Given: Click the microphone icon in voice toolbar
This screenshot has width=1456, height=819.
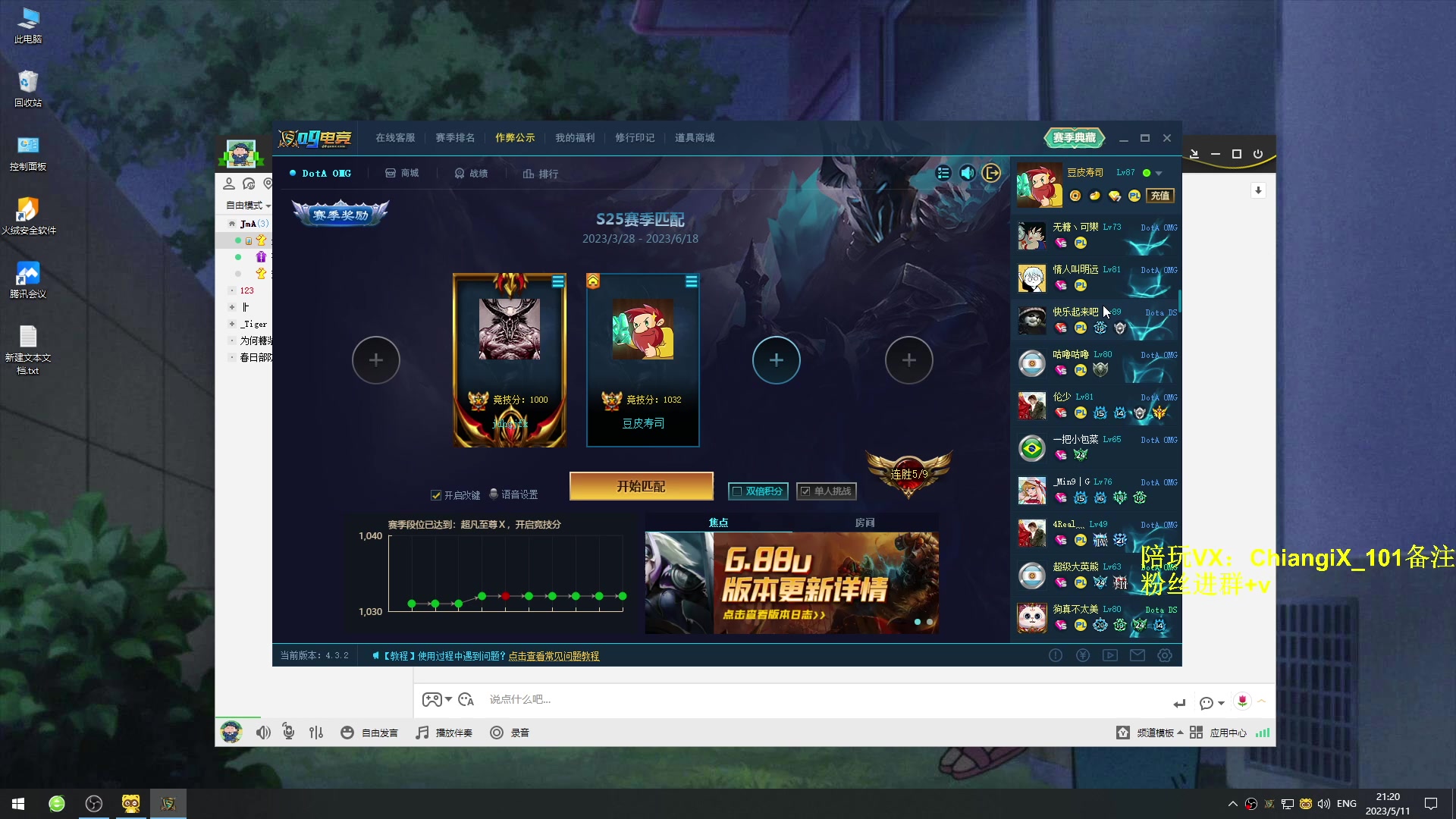Looking at the screenshot, I should coord(288,732).
